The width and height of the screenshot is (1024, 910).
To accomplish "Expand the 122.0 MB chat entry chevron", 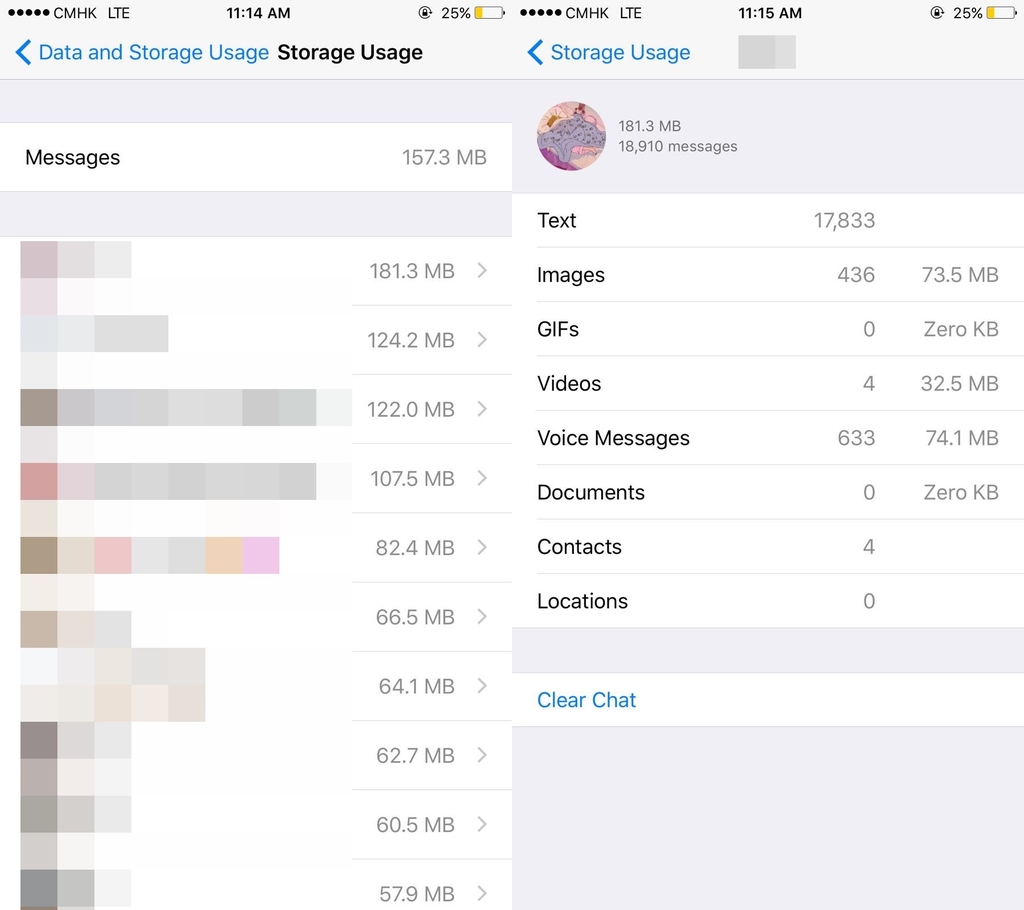I will (482, 408).
